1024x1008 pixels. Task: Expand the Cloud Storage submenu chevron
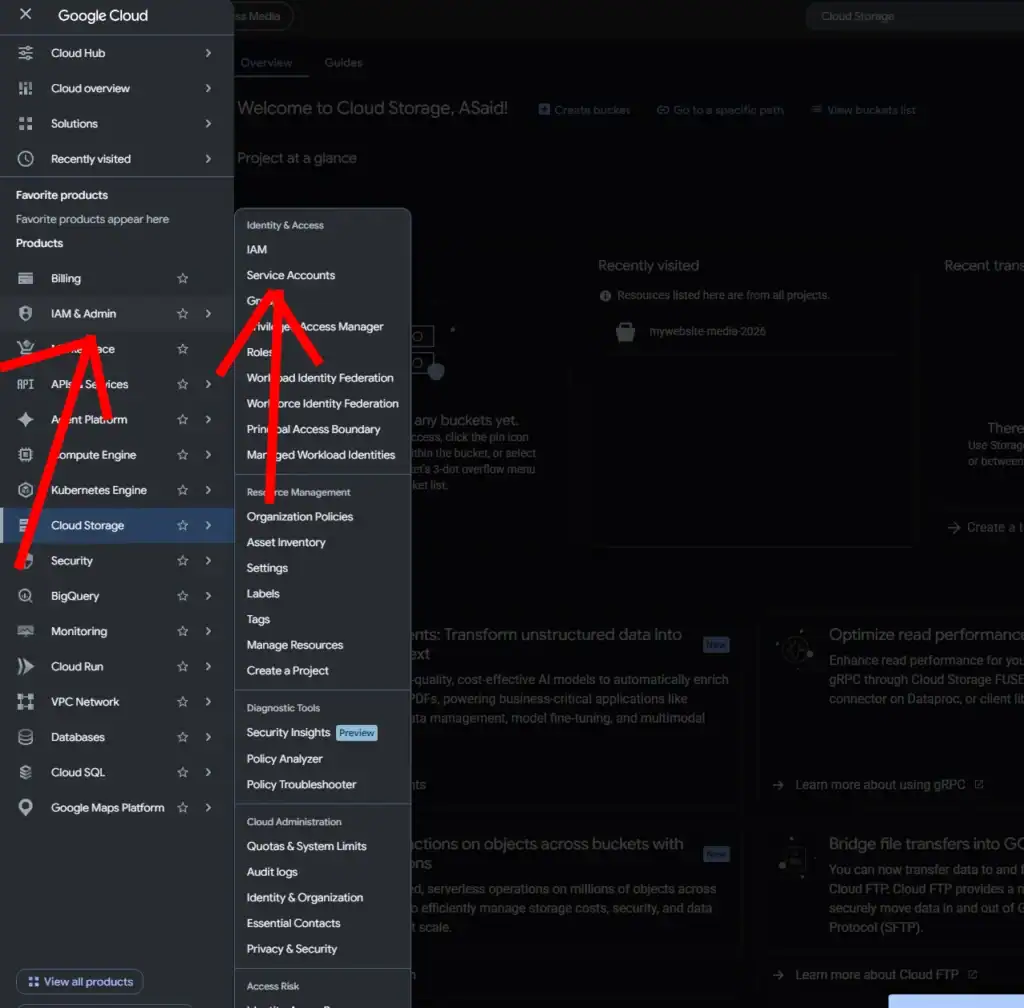[208, 525]
